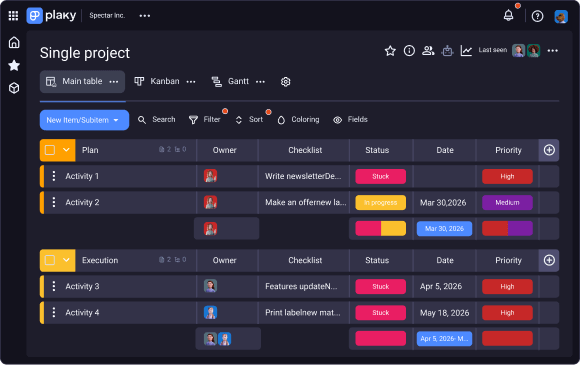Select all items in Execution group
580x365 pixels.
[x=50, y=260]
